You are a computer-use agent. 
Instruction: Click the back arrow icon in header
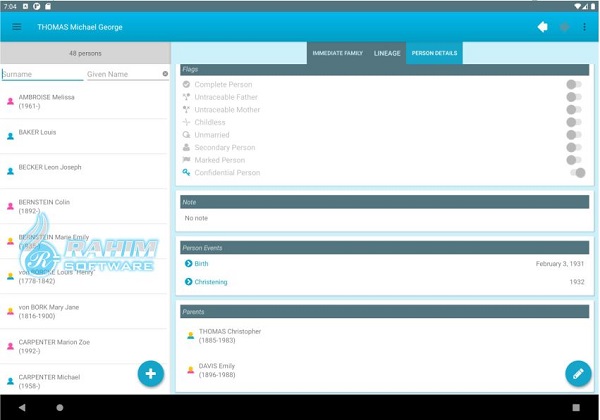pyautogui.click(x=543, y=27)
